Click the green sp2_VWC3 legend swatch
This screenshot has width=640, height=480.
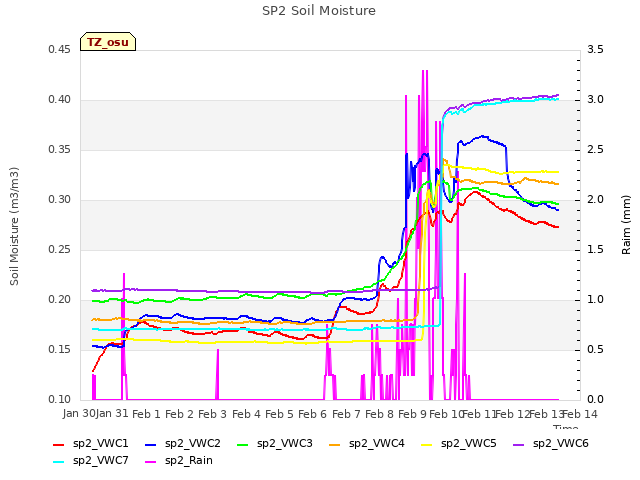tap(243, 444)
